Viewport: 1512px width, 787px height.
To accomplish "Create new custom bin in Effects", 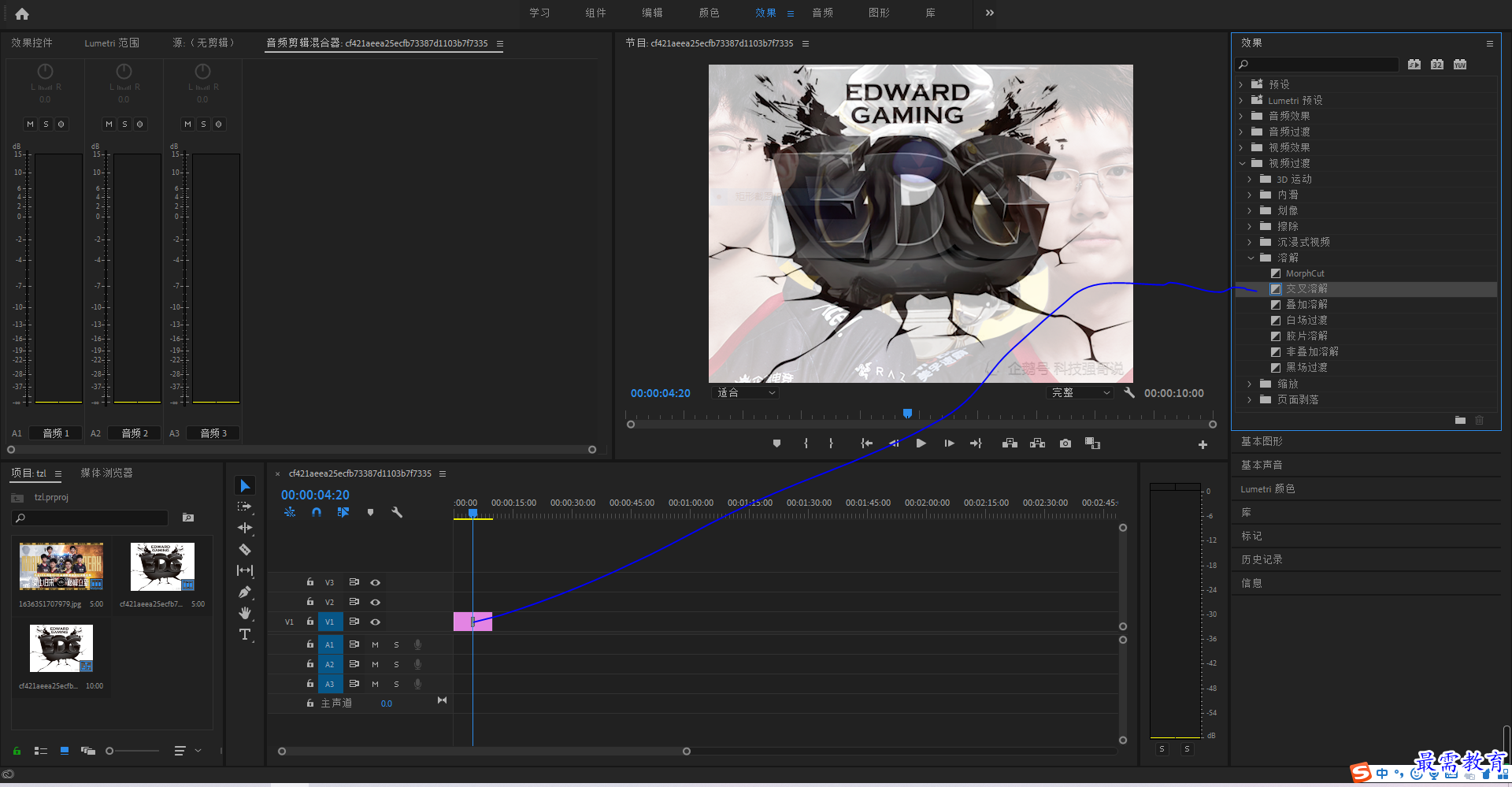I will (1460, 420).
